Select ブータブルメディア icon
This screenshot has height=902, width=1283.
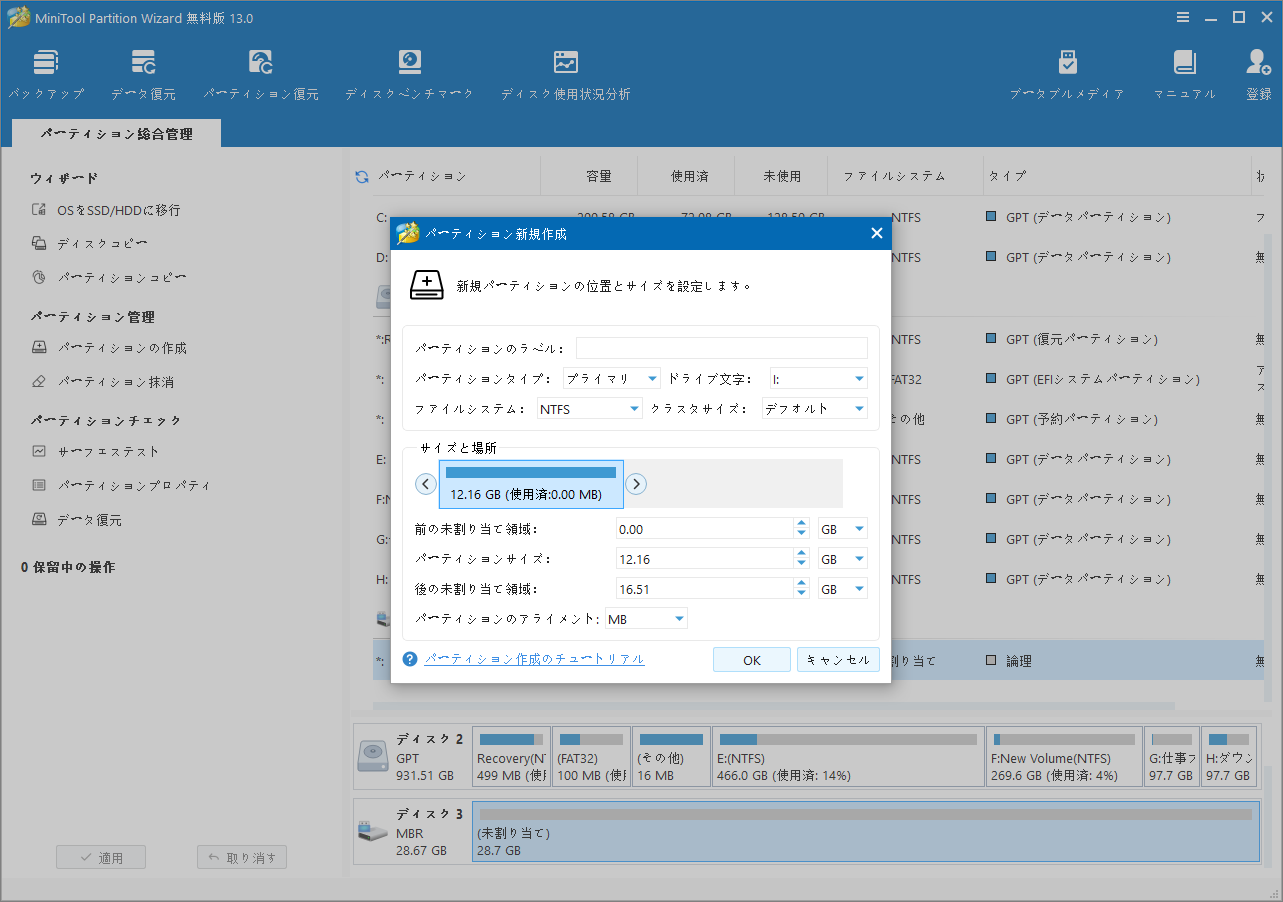(1066, 72)
